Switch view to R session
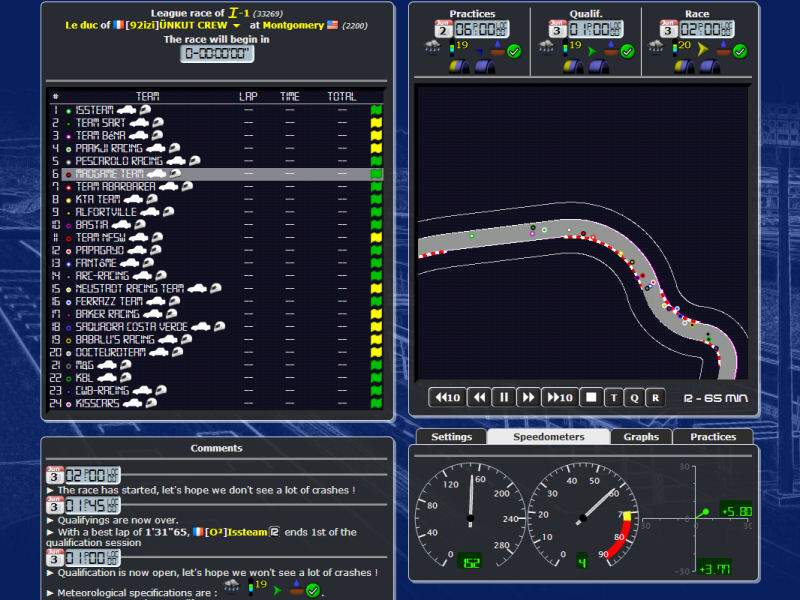 (655, 397)
